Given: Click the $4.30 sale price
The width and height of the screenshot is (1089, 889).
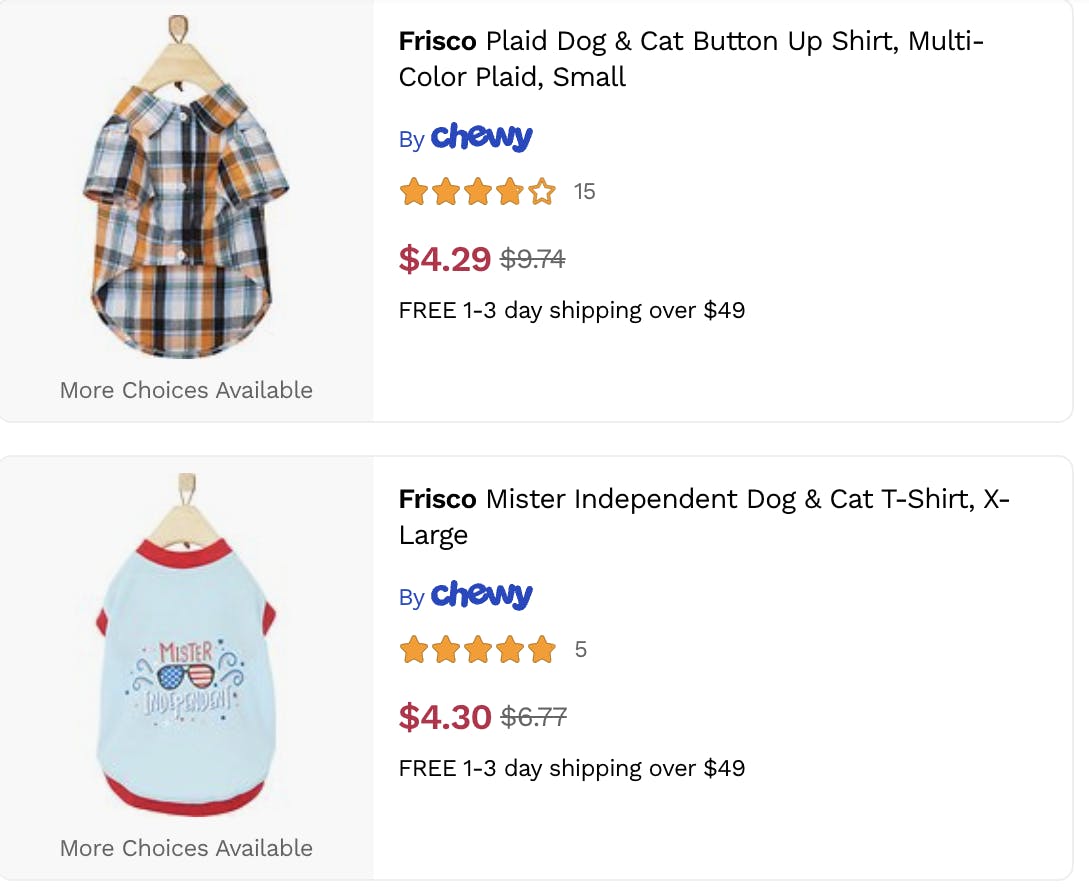Looking at the screenshot, I should click(x=444, y=716).
